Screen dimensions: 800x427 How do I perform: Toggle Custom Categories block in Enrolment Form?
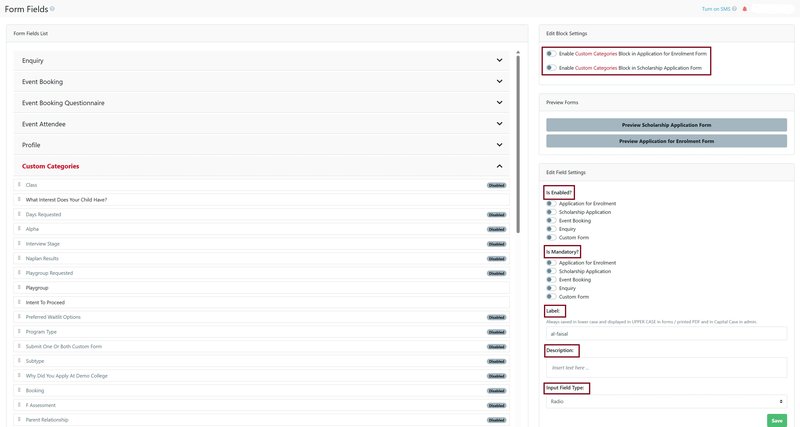[x=551, y=54]
